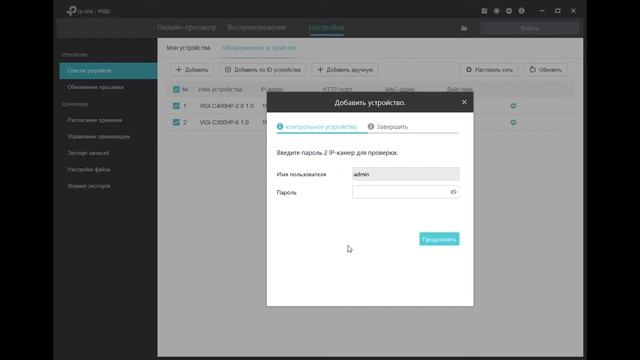Click the Обновить refresh button
The image size is (640, 360).
tap(545, 70)
